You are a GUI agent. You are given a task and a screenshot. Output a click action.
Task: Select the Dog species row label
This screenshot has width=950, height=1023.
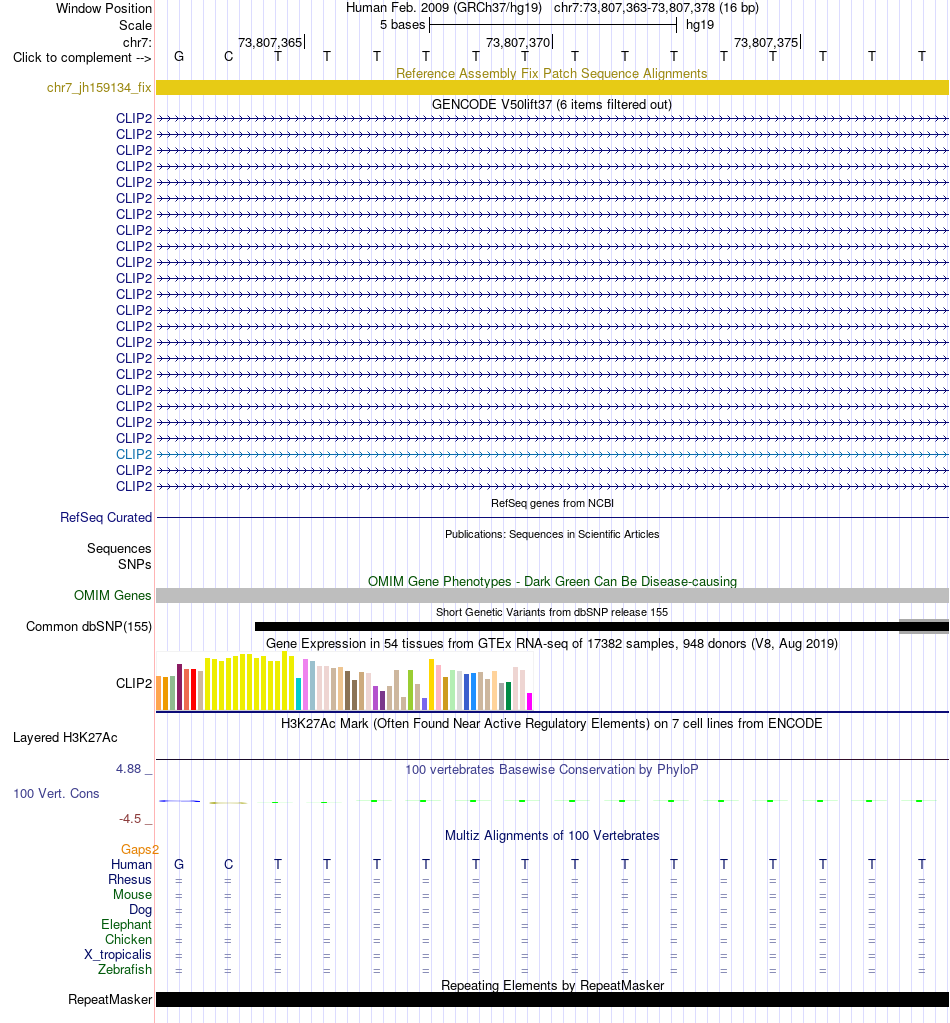click(x=140, y=909)
